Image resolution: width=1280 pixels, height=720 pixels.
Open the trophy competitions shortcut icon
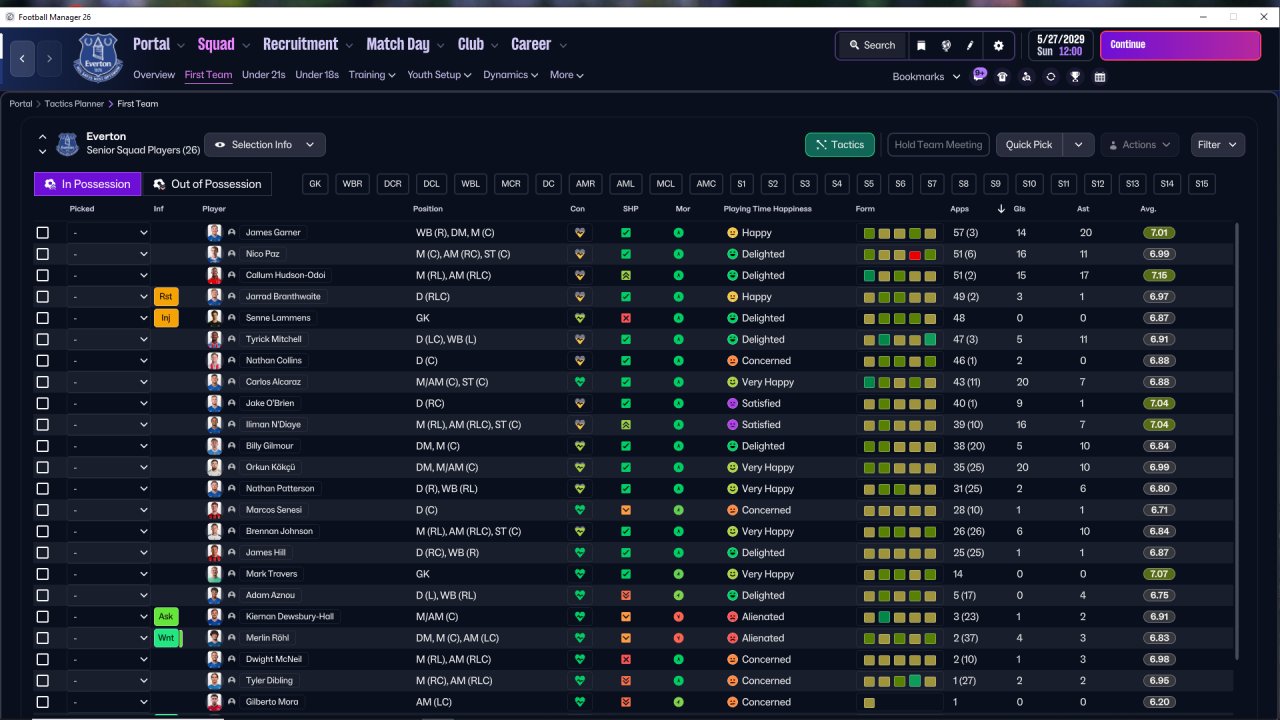coord(1075,77)
